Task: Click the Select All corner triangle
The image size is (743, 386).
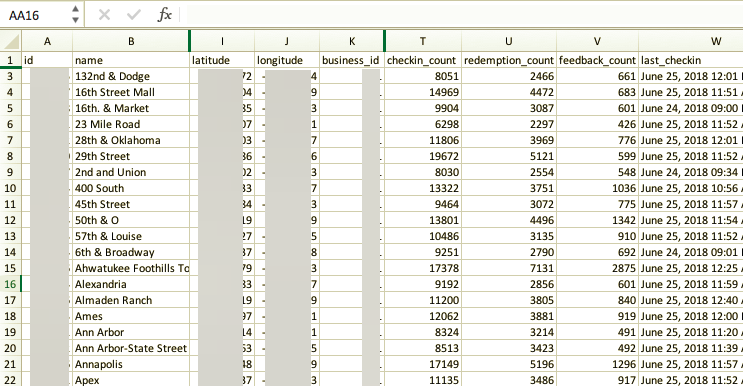Action: 11,41
